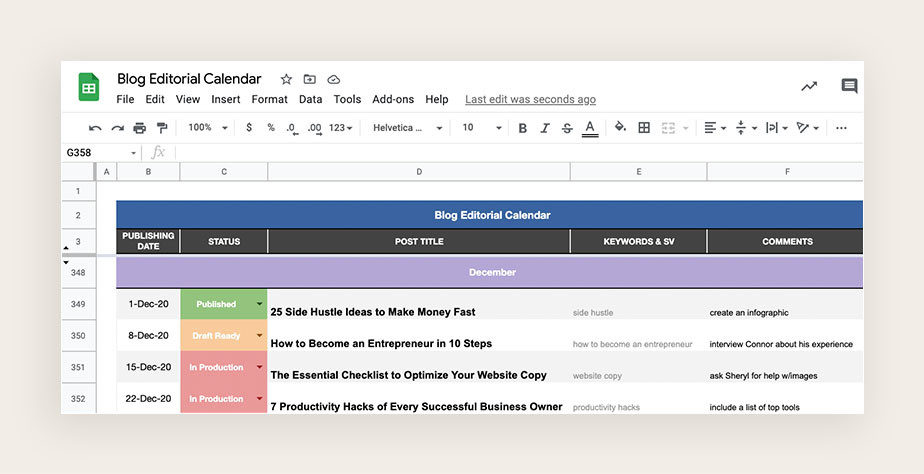Open the 123 number format dropdown
Screen dimensions: 924x474
341,127
